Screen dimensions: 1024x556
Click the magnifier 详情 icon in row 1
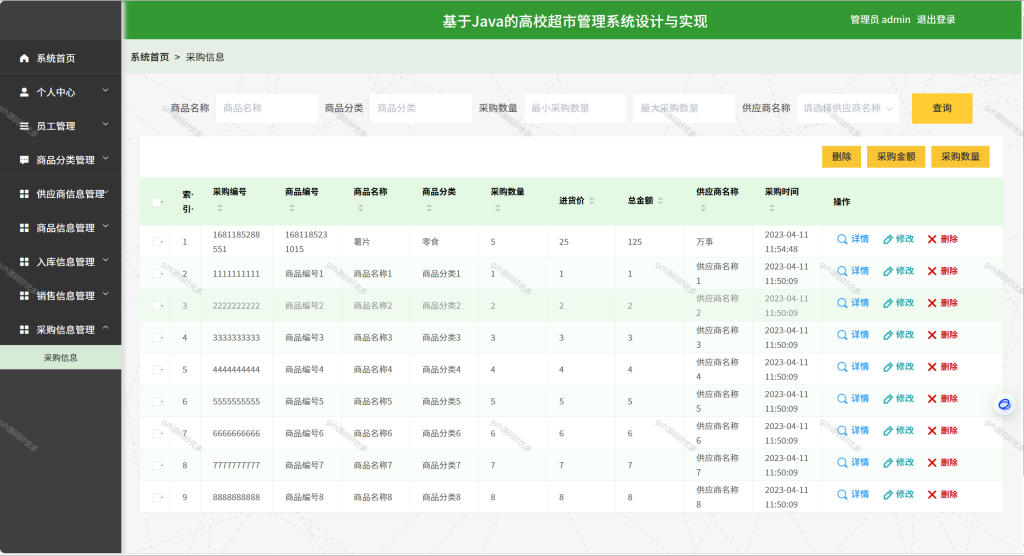(x=842, y=239)
